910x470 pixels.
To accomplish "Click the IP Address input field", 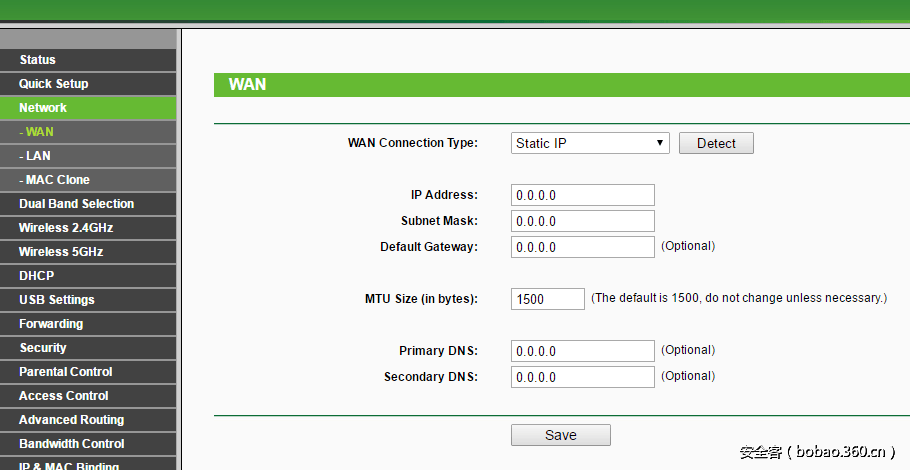I will click(x=582, y=195).
